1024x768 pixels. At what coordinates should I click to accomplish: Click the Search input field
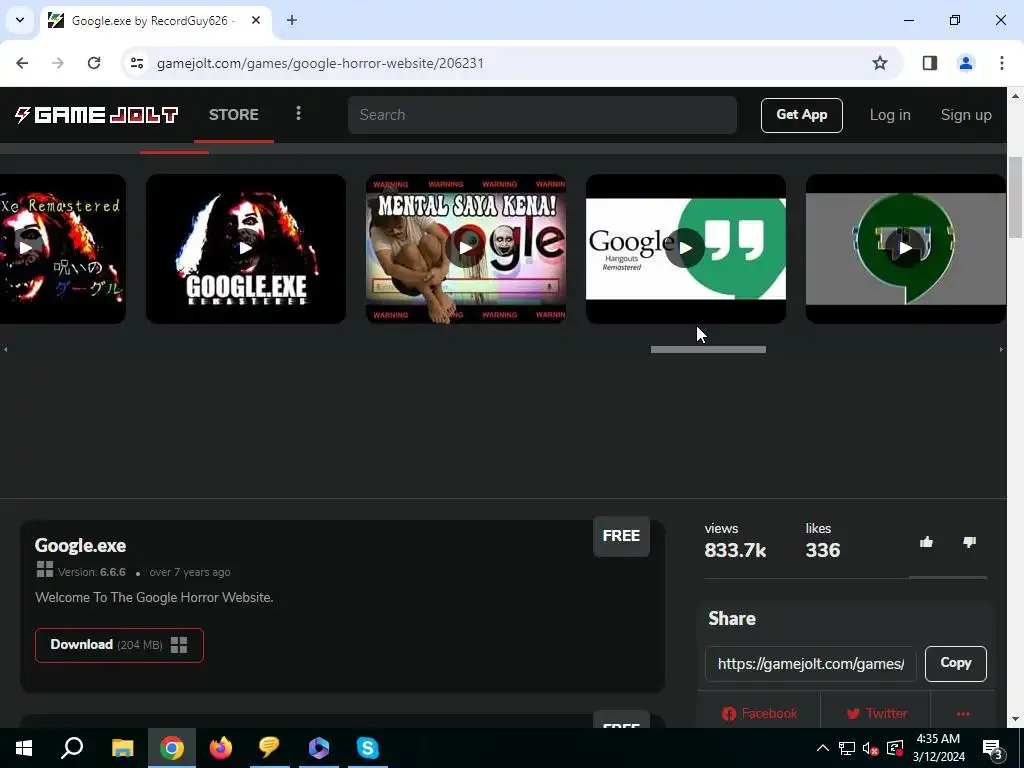point(542,115)
